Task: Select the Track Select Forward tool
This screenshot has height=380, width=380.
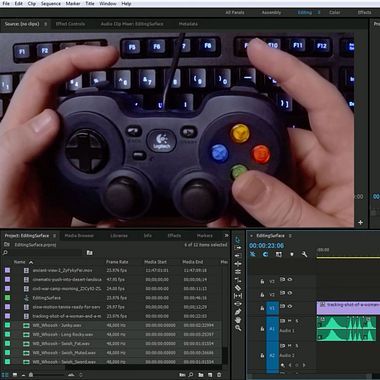Action: [238, 248]
